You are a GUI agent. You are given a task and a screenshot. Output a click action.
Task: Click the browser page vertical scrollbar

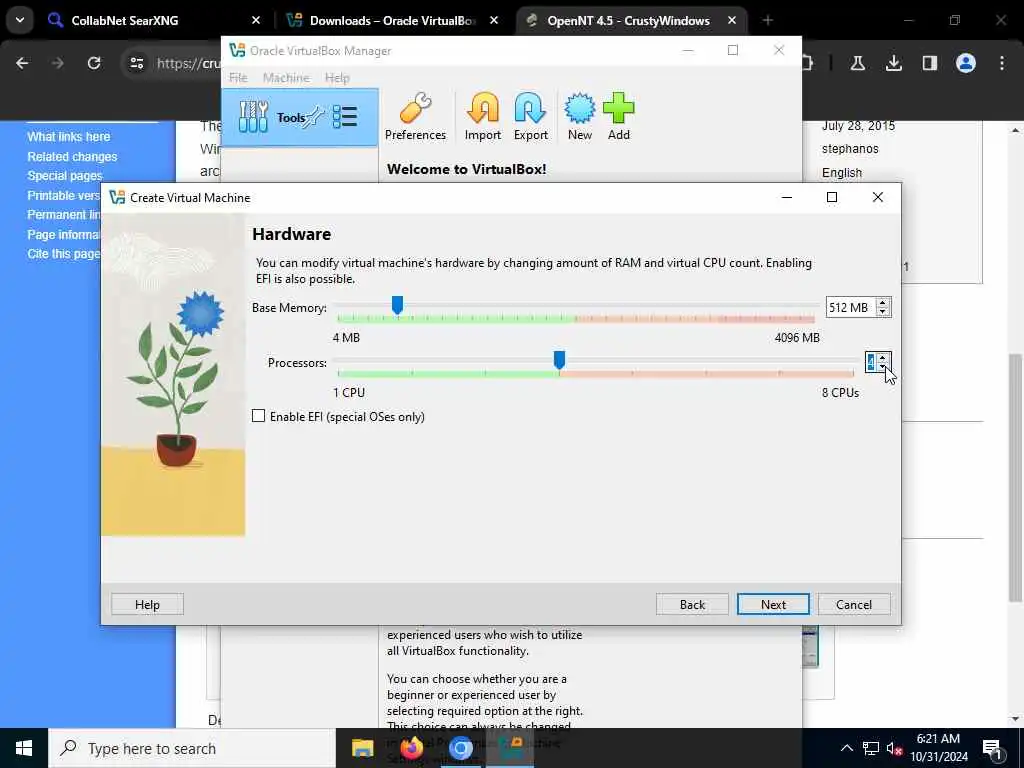(1015, 477)
